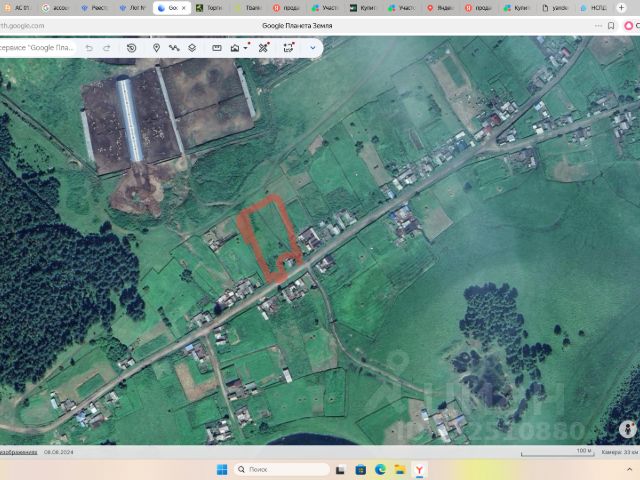This screenshot has width=640, height=480.
Task: Open the map layers stack icon
Action: [192, 48]
